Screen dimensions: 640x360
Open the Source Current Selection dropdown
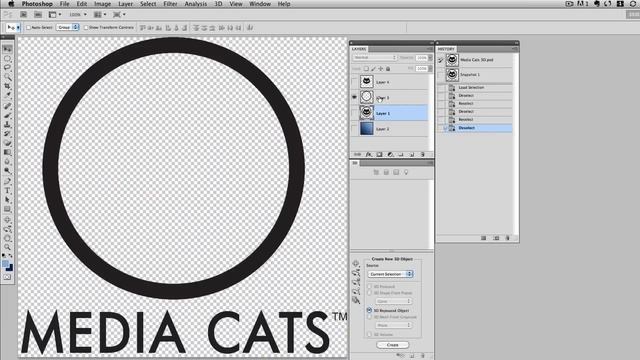click(391, 274)
